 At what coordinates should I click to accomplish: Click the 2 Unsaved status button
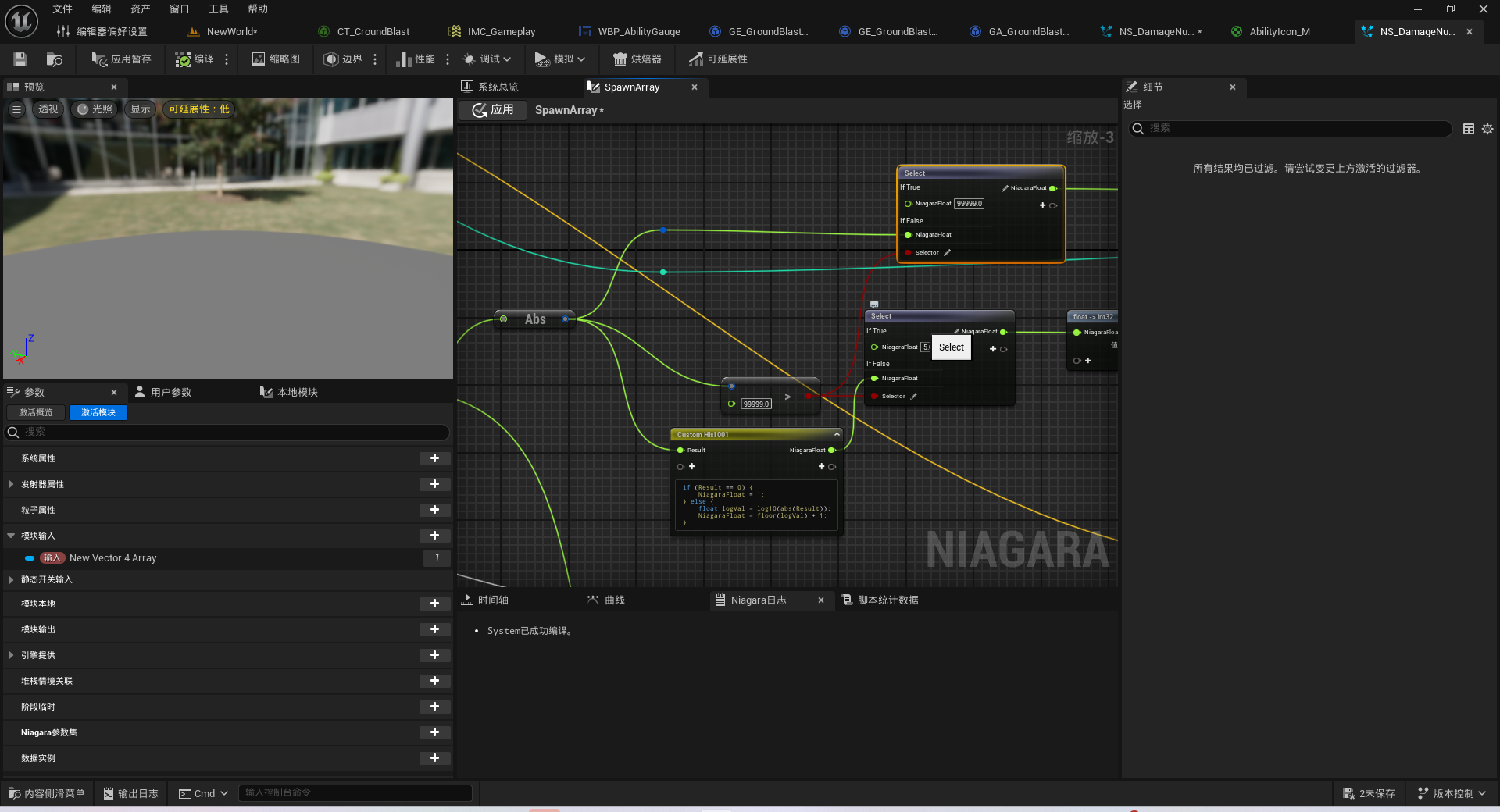(x=1369, y=793)
